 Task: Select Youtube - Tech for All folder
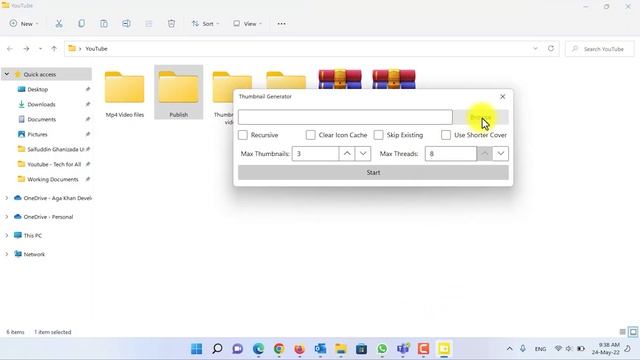[54, 164]
